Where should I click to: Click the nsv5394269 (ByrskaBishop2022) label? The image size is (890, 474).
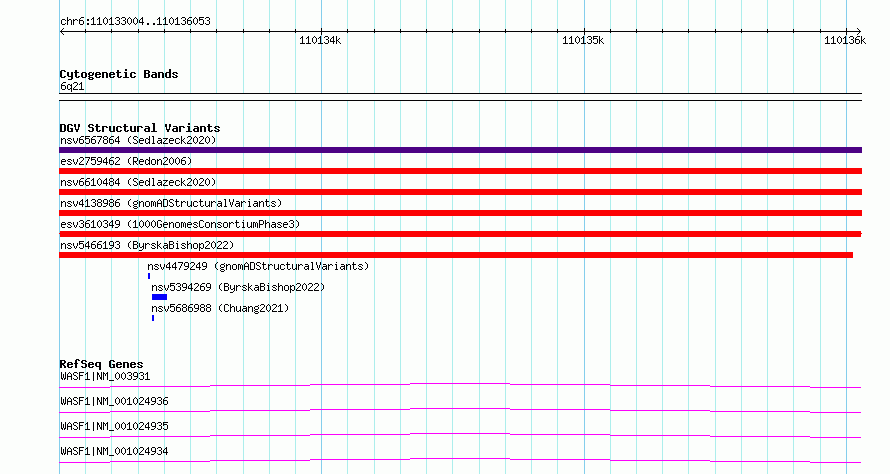tap(238, 287)
